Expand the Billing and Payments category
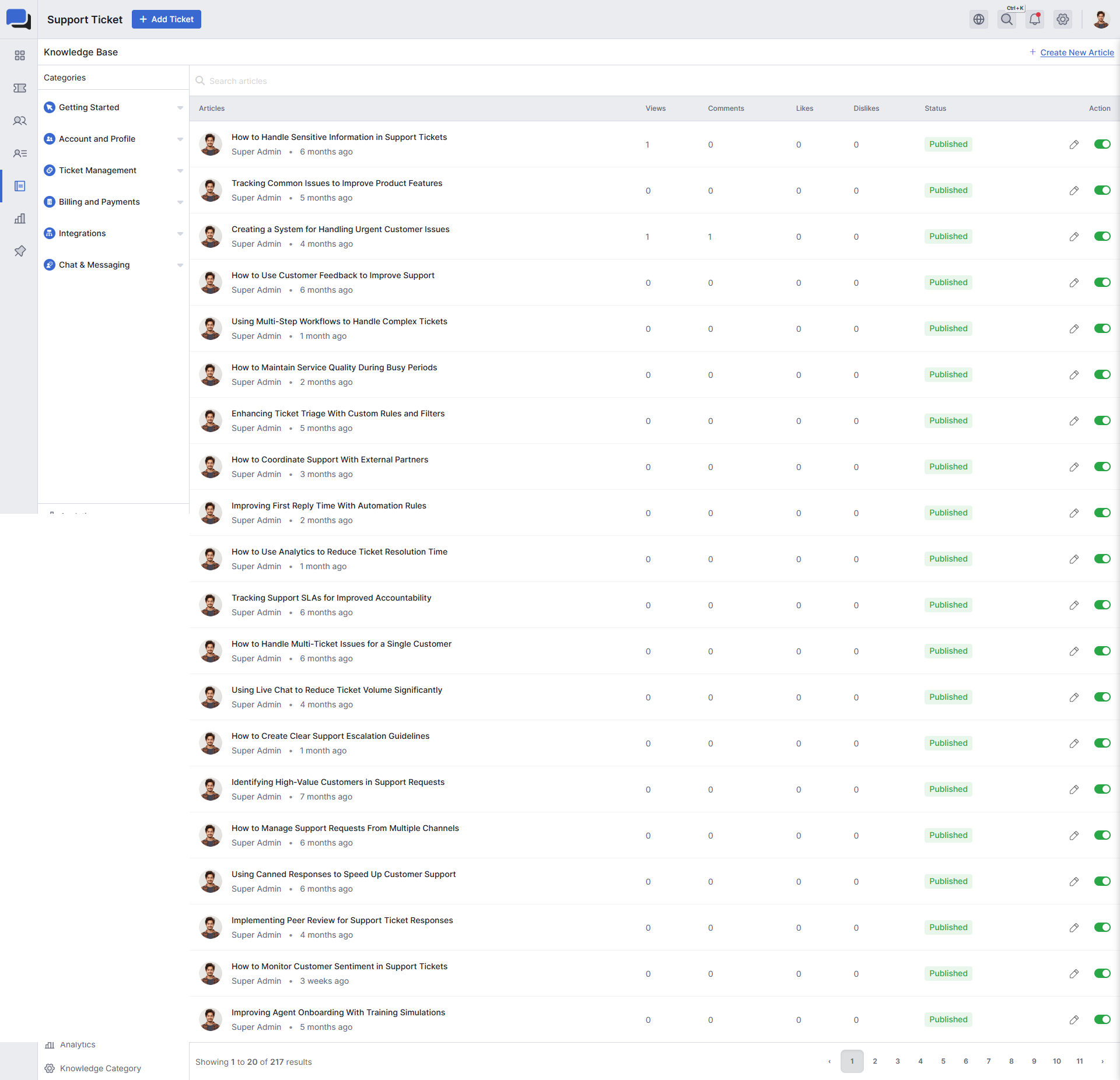This screenshot has width=1120, height=1080. click(x=180, y=202)
